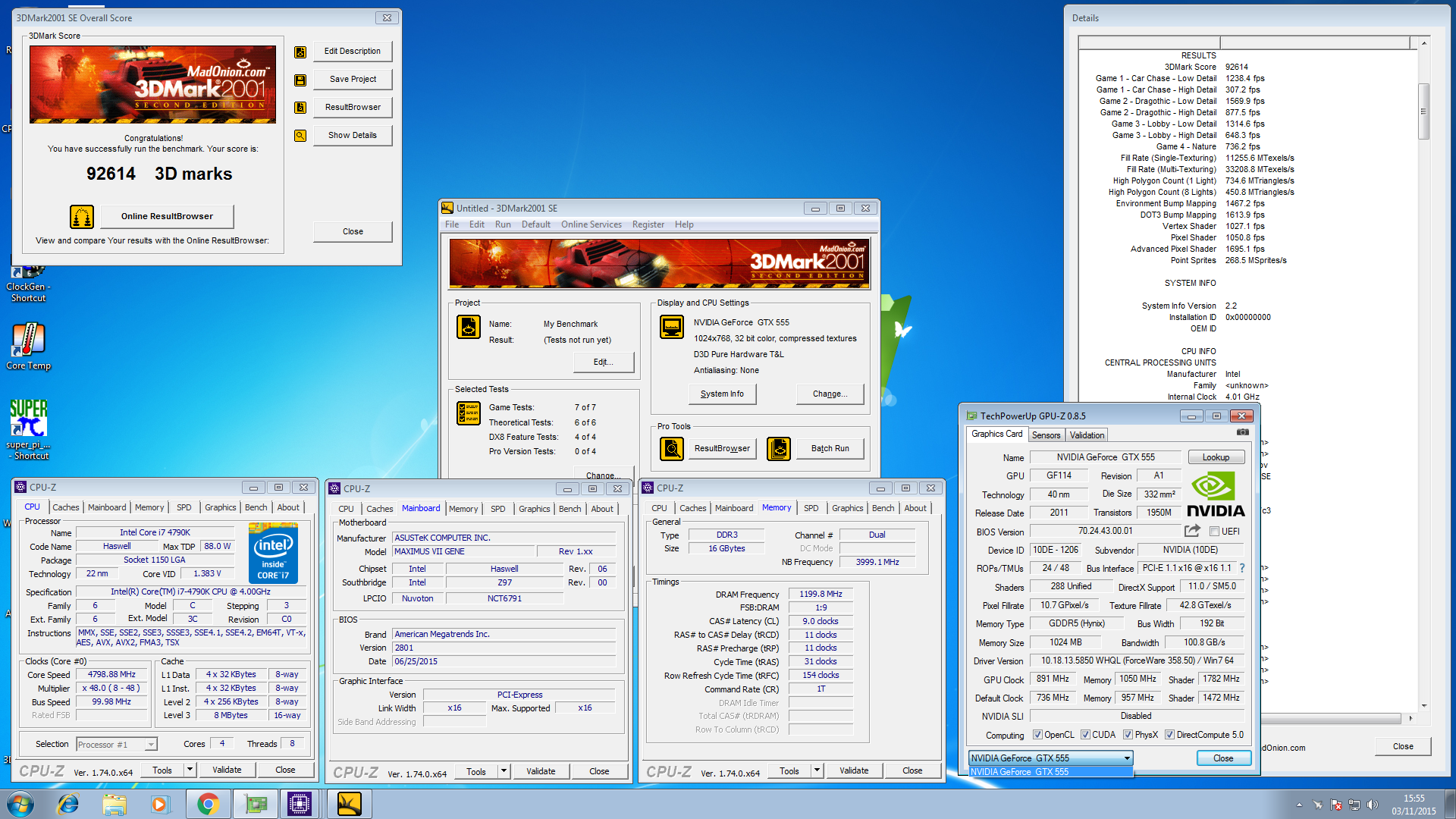
Task: Open GPU selection dropdown in GPU-Z
Action: (1127, 758)
